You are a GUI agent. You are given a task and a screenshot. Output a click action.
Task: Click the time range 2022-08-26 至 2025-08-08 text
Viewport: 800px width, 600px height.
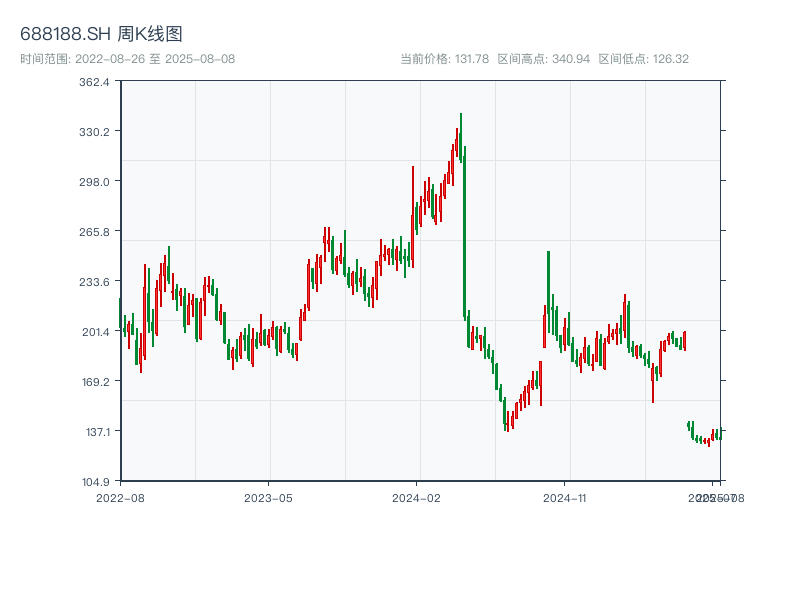point(127,59)
